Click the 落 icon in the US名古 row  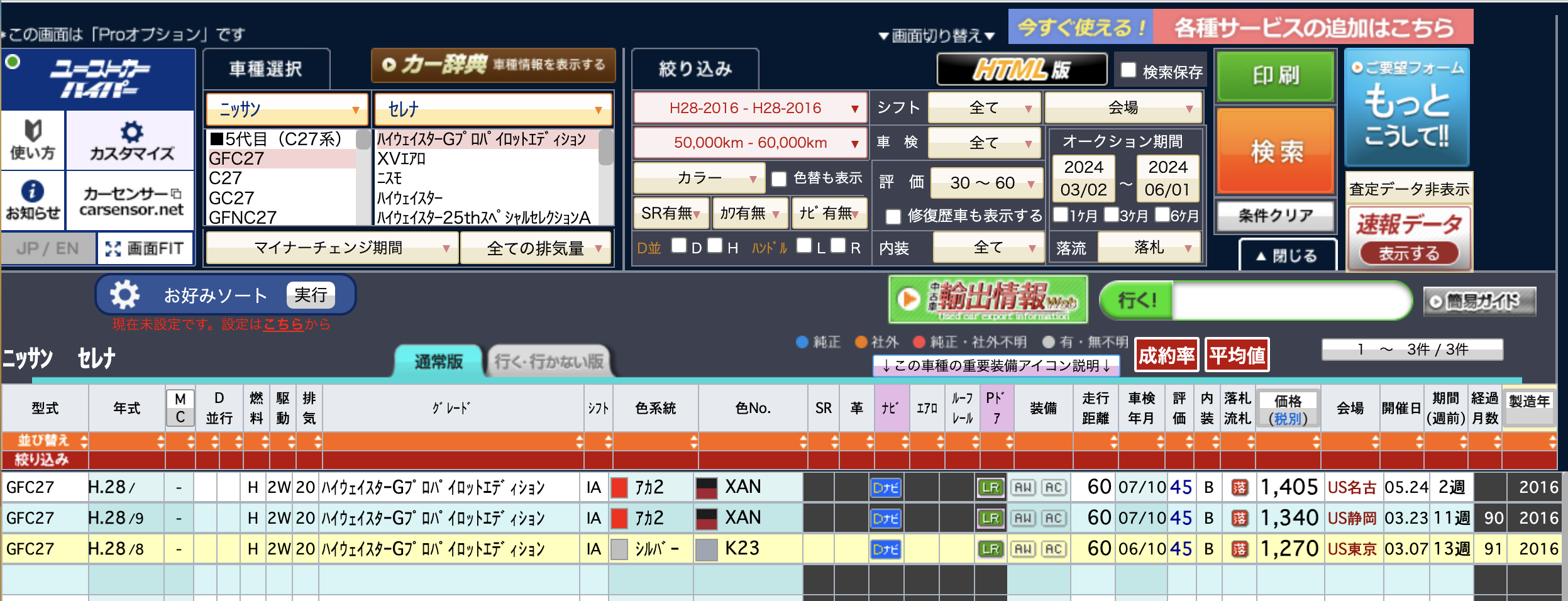coord(1239,487)
